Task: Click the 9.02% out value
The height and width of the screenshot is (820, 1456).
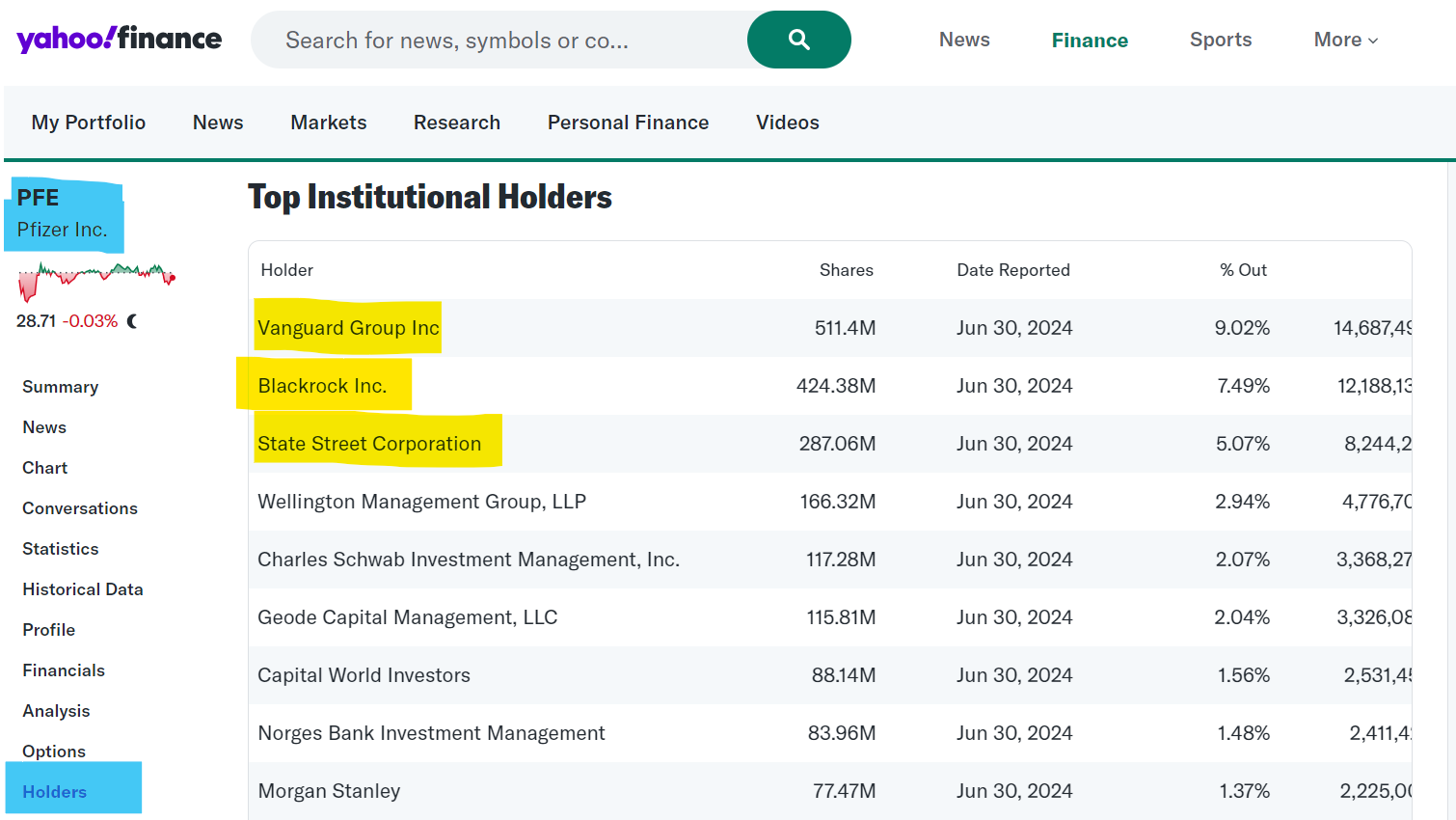Action: [1242, 328]
